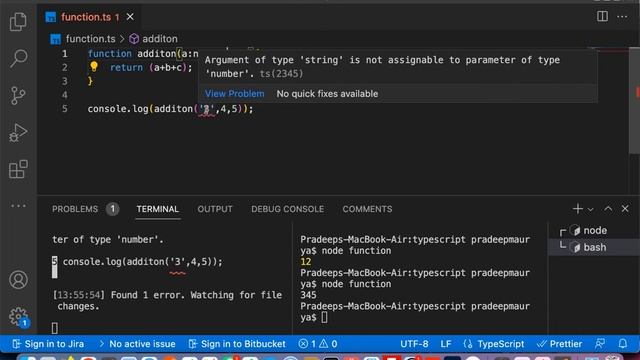Open the Manage gear icon
The height and width of the screenshot is (360, 640).
pyautogui.click(x=18, y=316)
